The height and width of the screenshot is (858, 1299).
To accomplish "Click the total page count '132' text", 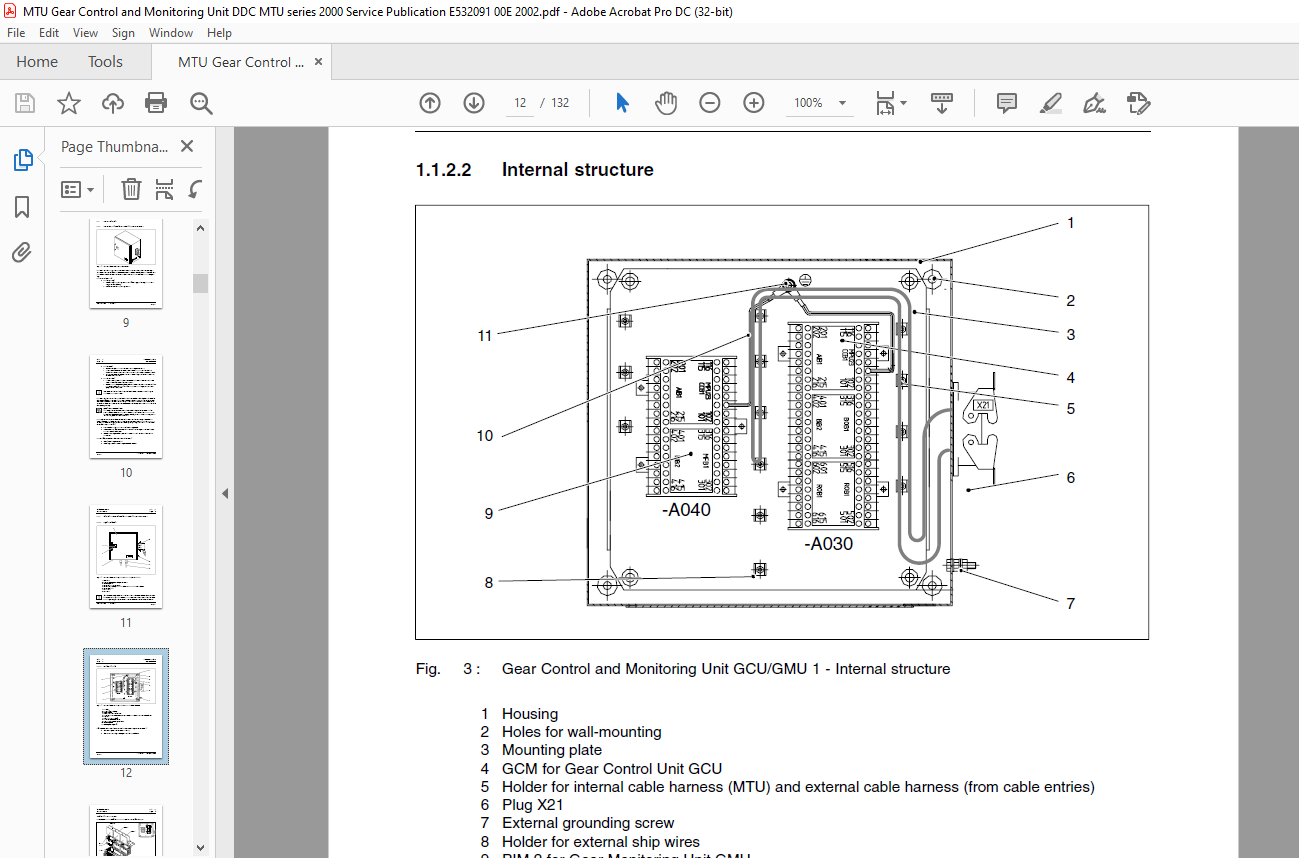I will click(x=560, y=103).
